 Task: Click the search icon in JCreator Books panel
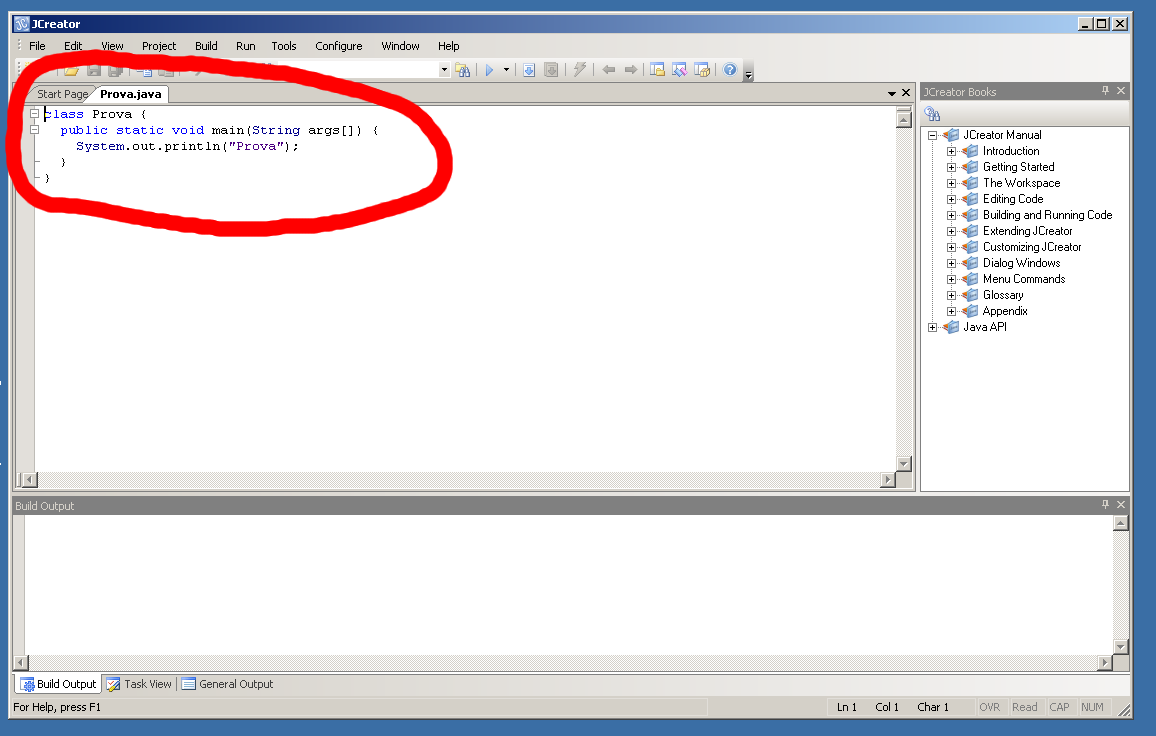(932, 114)
